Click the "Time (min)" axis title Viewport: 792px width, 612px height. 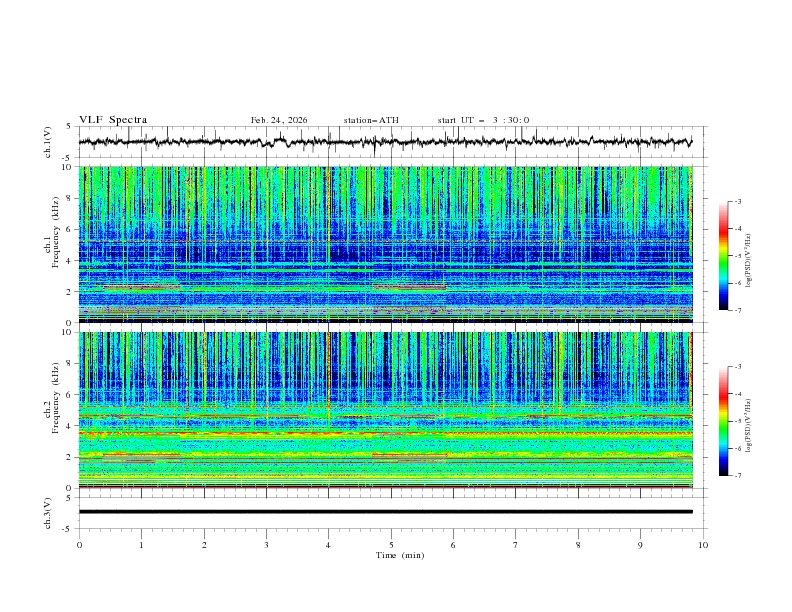tap(400, 555)
